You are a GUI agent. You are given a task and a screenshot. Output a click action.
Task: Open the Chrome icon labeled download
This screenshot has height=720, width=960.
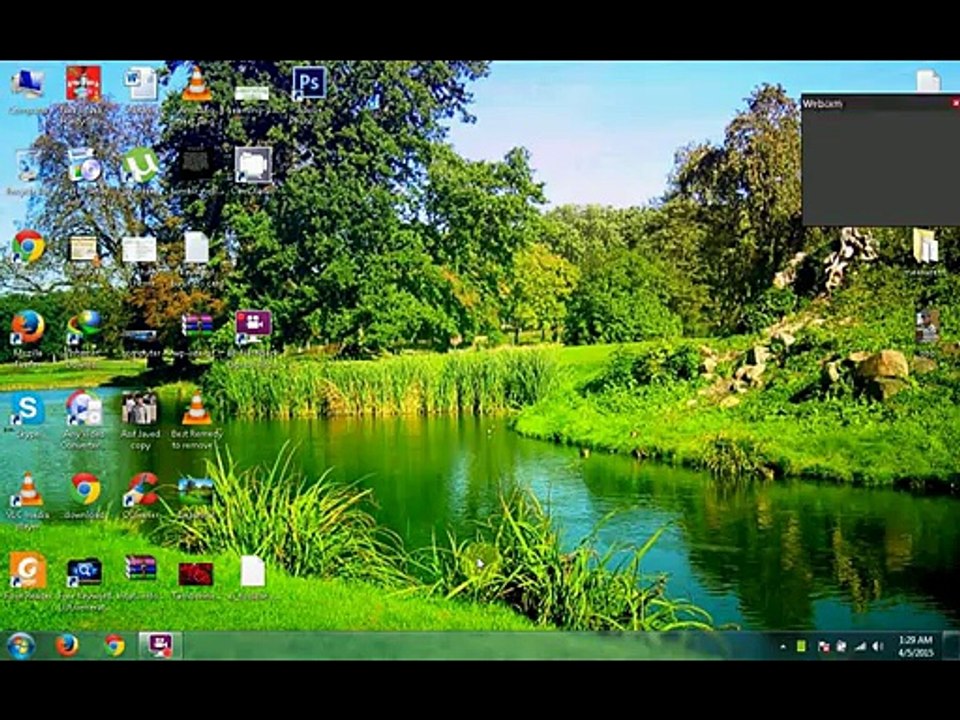[x=86, y=489]
